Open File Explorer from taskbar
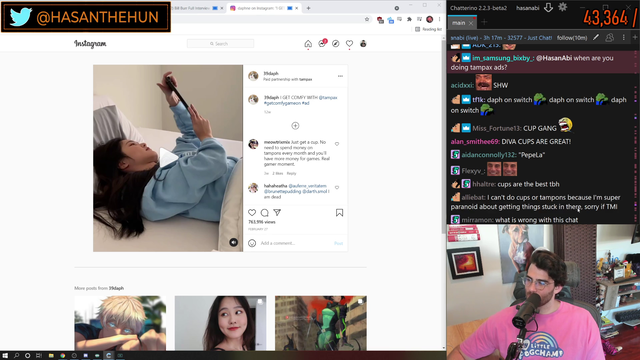Viewport: 640px width, 360px height. [51, 356]
